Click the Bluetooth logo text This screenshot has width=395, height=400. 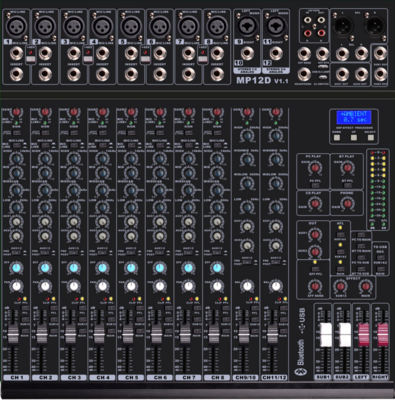pos(301,353)
